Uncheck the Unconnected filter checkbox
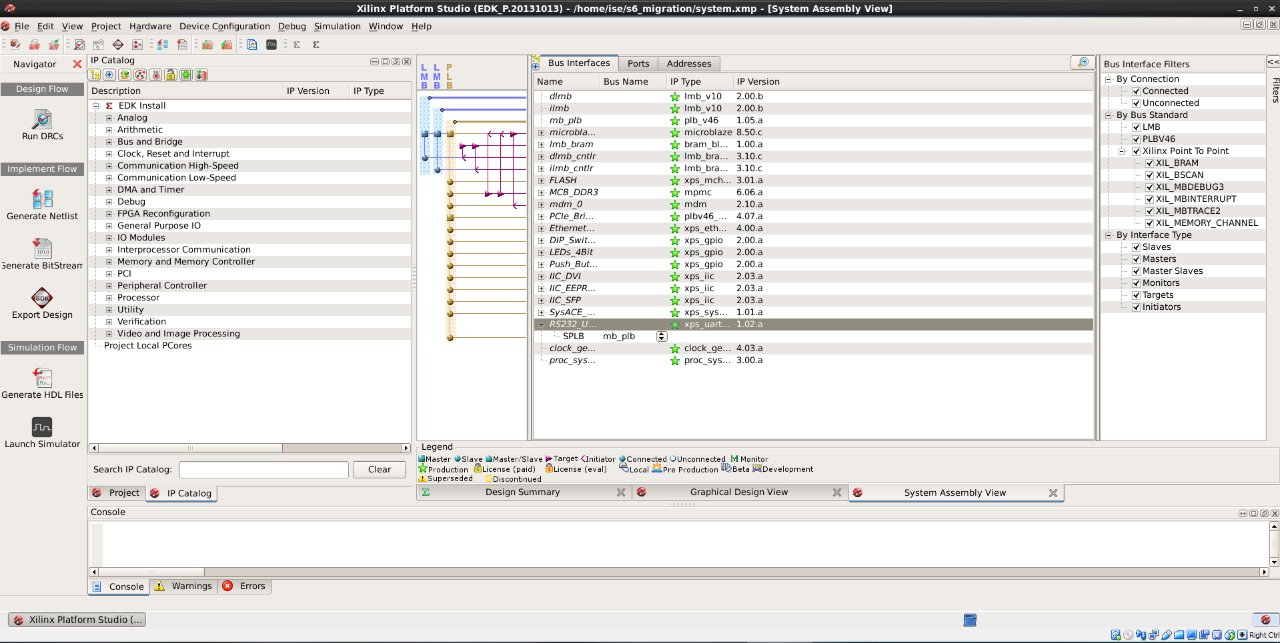 1136,103
